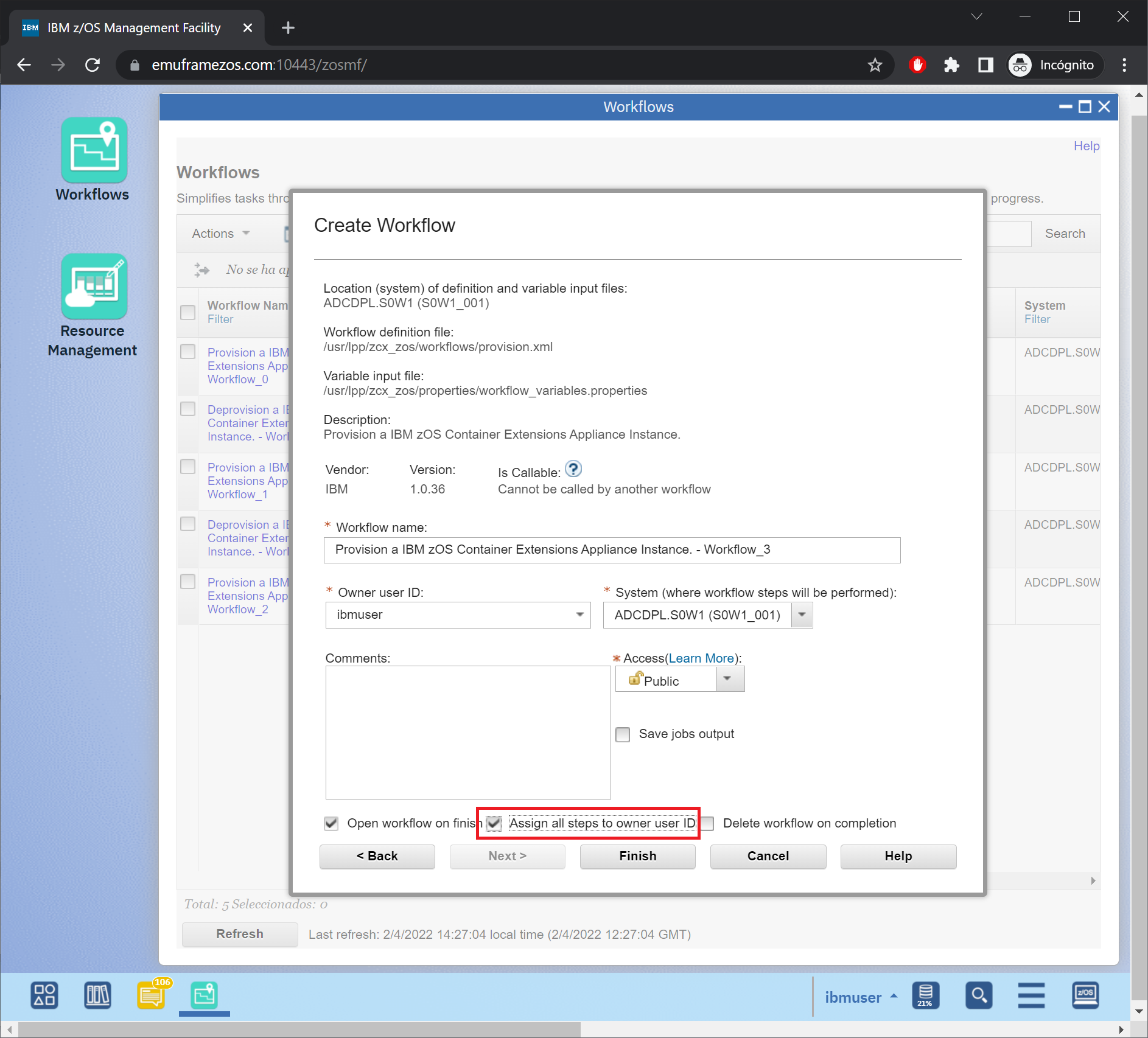Close the Workflows inner window
The height and width of the screenshot is (1038, 1148).
(x=1104, y=107)
